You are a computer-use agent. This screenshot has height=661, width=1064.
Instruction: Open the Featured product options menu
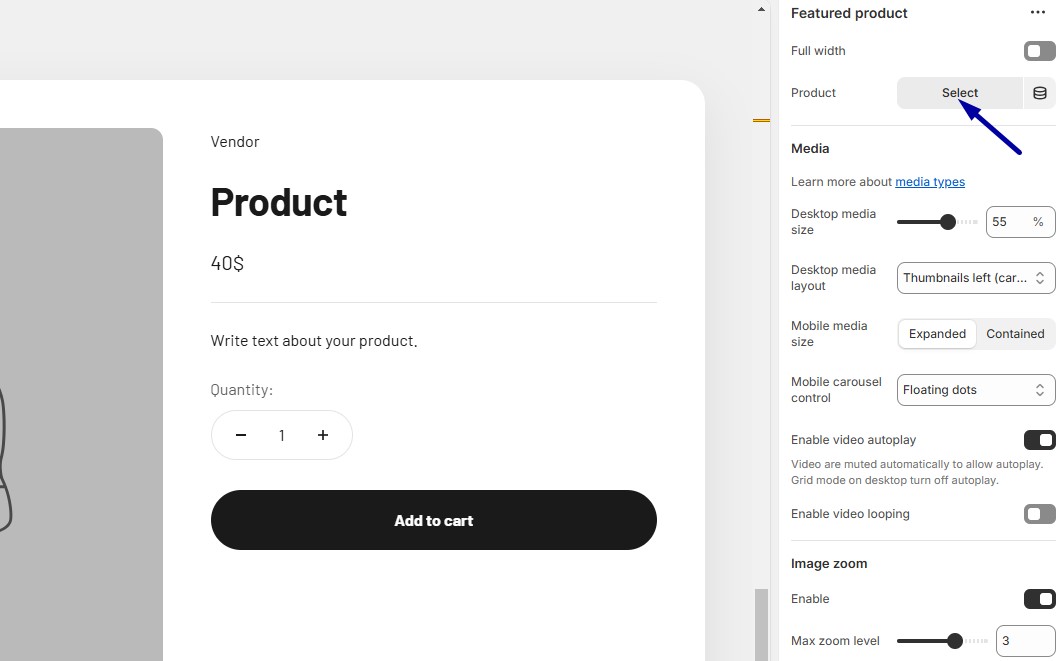click(1037, 12)
